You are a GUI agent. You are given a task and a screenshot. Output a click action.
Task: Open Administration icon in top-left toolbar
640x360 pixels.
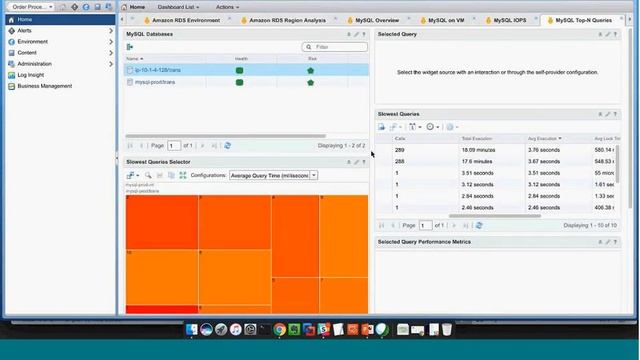point(109,7)
